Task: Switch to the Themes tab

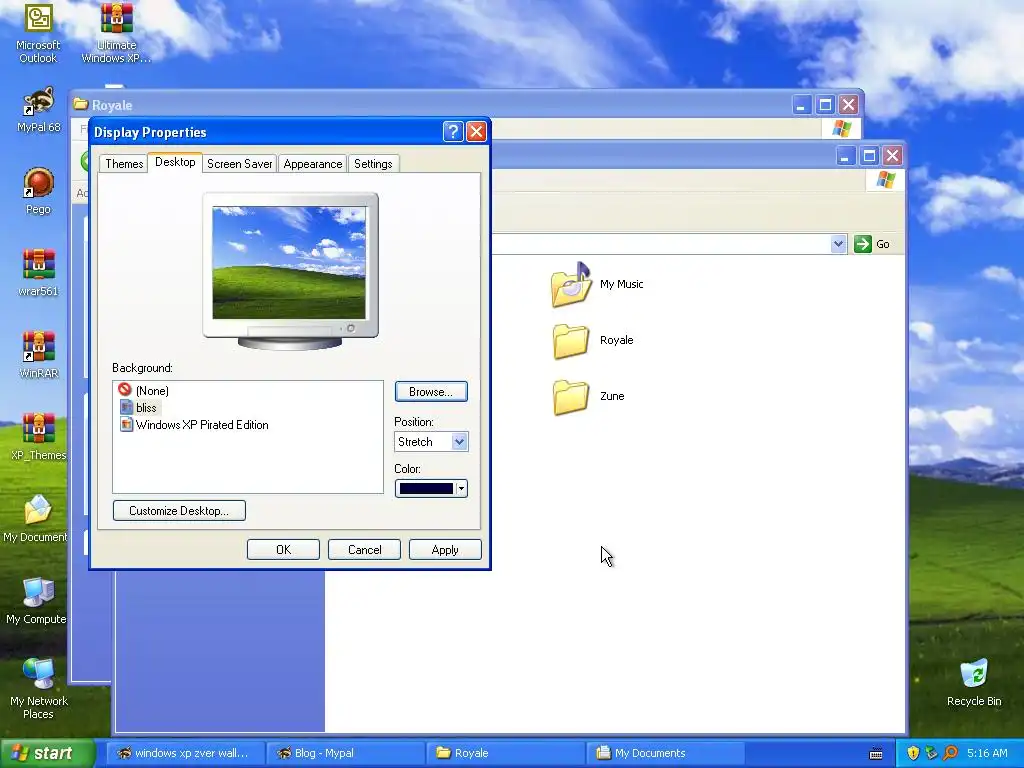Action: [124, 164]
